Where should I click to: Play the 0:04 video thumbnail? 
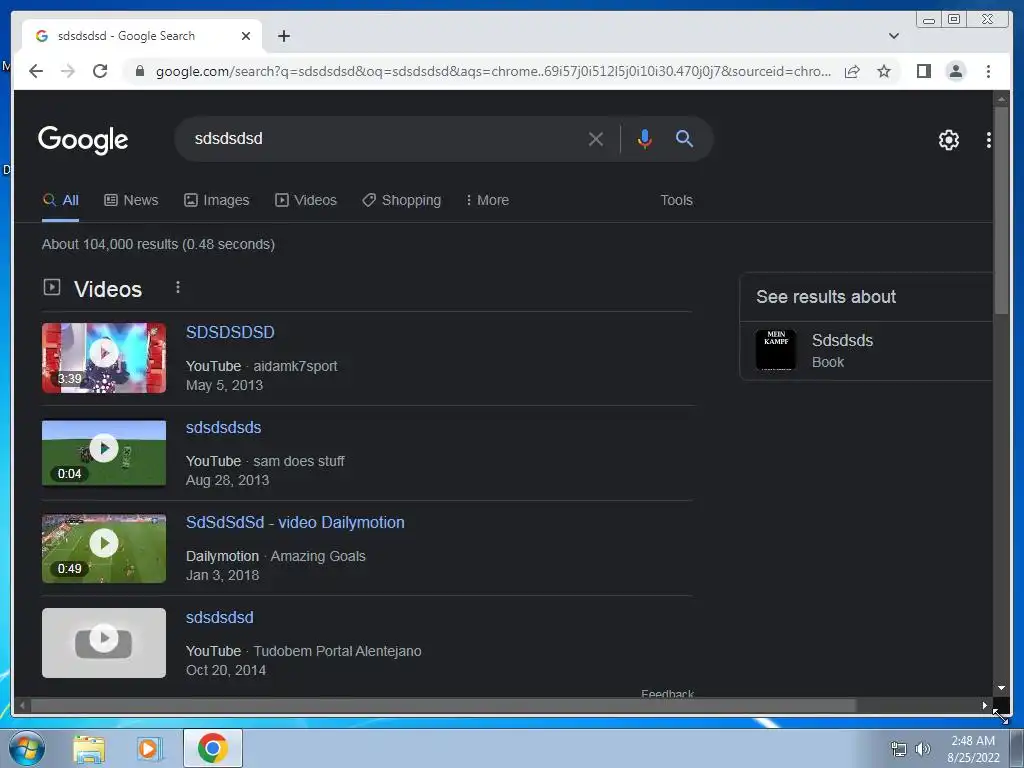(x=104, y=453)
